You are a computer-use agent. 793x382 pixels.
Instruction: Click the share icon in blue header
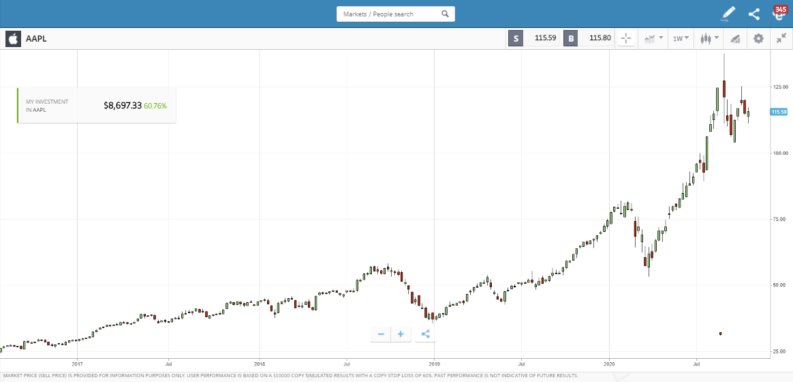[x=754, y=14]
